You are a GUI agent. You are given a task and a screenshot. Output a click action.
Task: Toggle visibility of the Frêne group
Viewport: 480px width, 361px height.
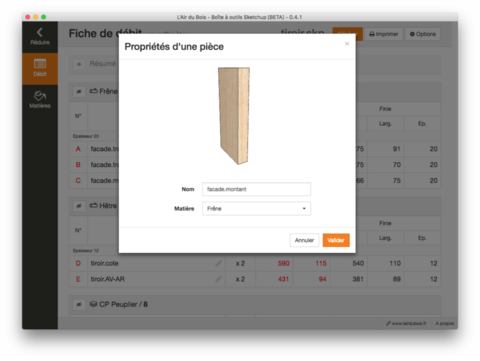coord(79,91)
